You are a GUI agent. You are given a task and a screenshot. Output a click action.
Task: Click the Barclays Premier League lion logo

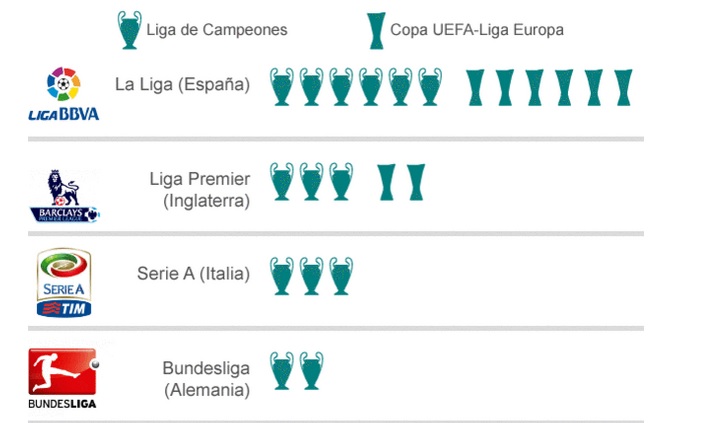[x=64, y=194]
